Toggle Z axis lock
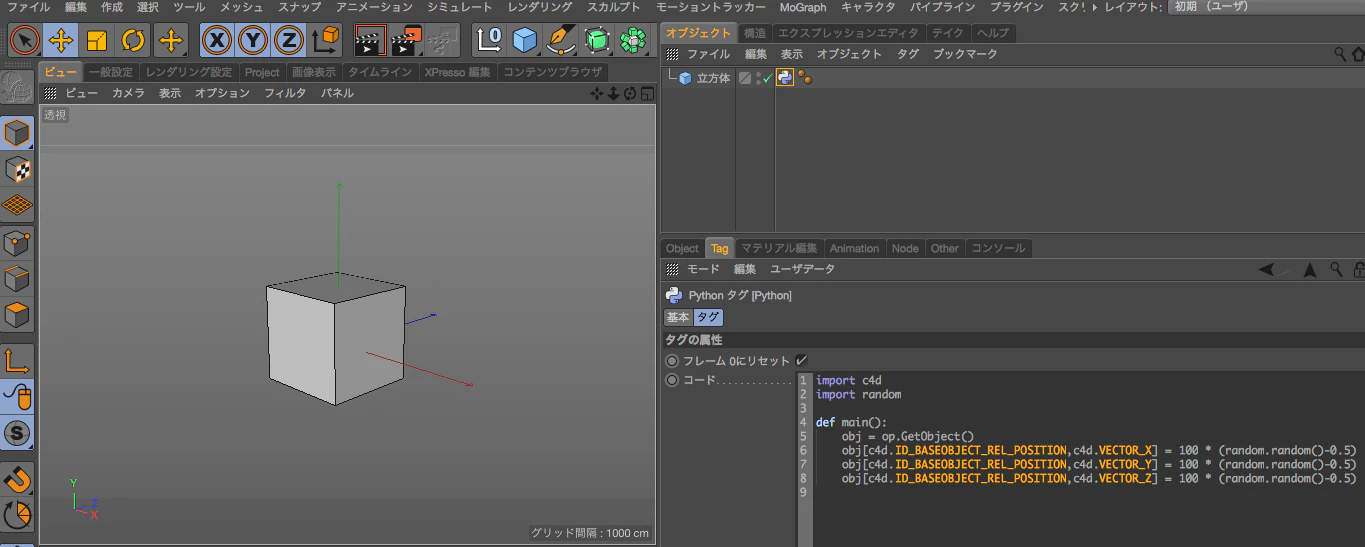 pos(289,40)
